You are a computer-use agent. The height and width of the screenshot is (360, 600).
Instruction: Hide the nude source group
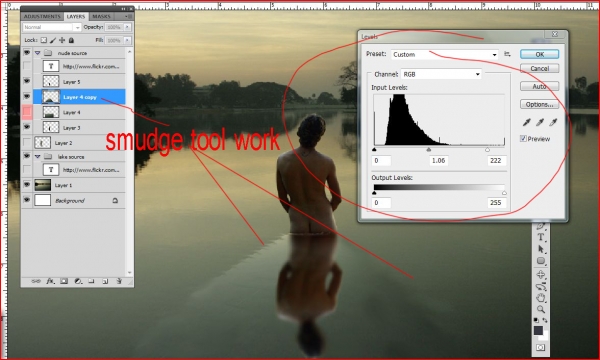pos(27,52)
